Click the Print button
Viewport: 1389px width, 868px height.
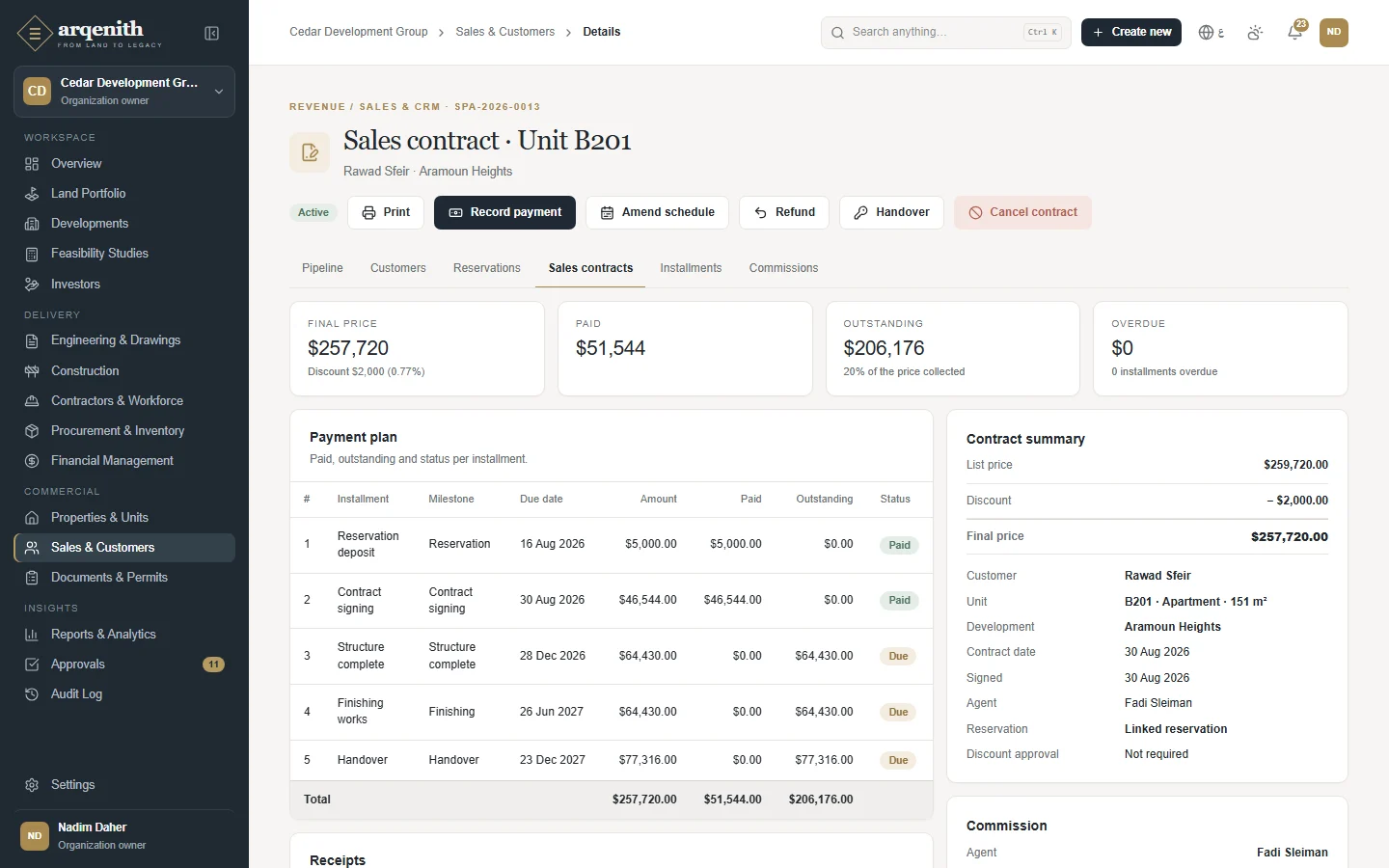click(x=386, y=212)
